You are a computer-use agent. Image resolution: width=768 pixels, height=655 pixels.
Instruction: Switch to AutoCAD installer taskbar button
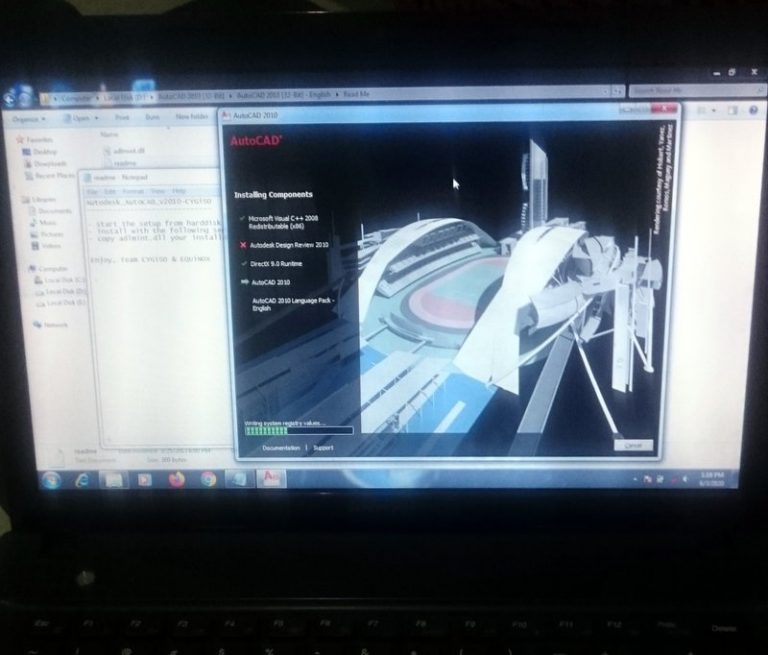271,478
